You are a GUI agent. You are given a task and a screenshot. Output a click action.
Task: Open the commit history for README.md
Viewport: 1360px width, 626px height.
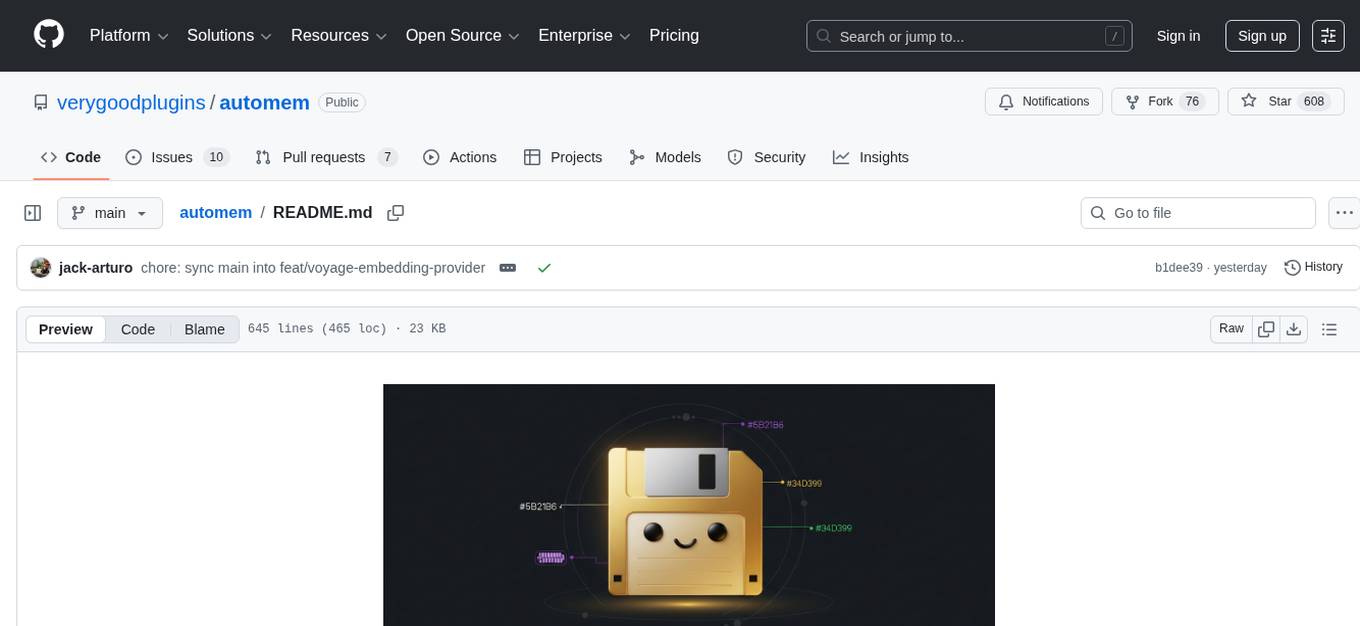click(x=1313, y=267)
